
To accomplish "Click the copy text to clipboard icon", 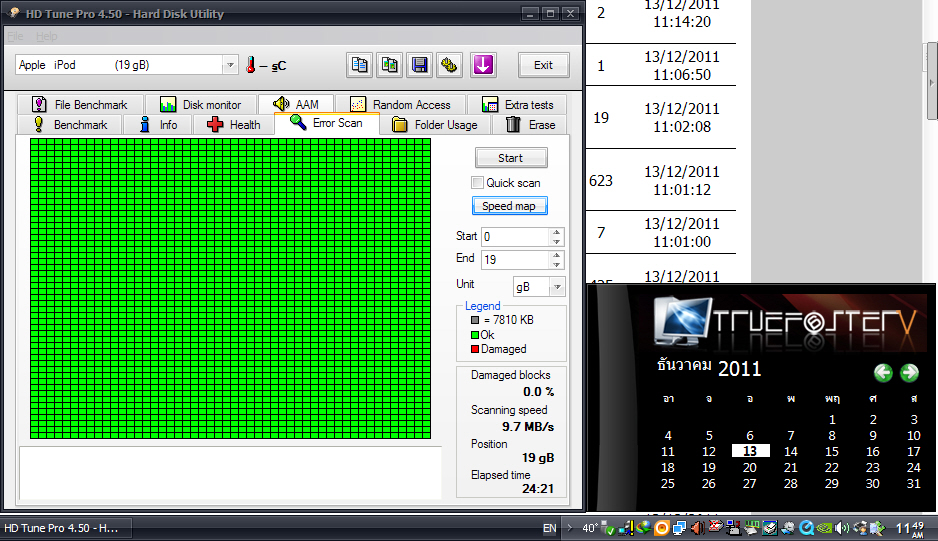I will click(x=360, y=65).
